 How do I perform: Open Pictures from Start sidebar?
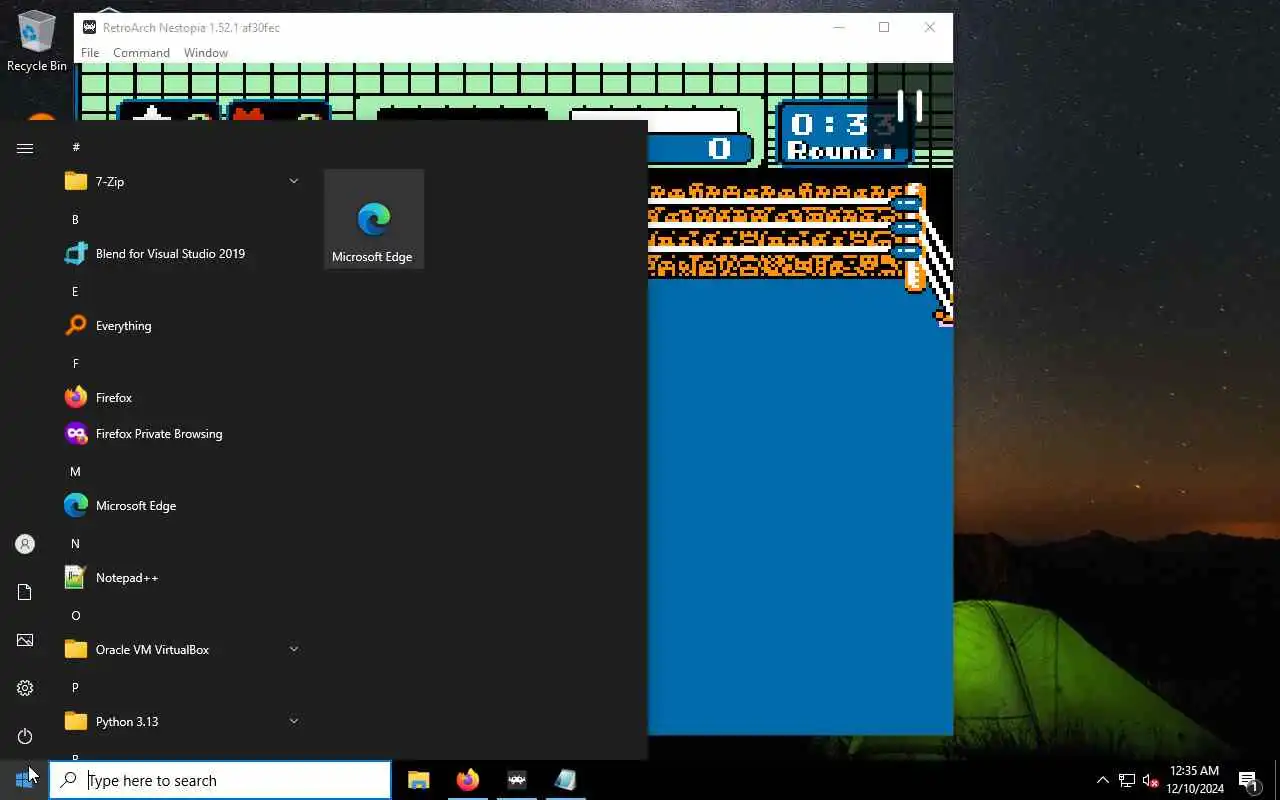(25, 640)
